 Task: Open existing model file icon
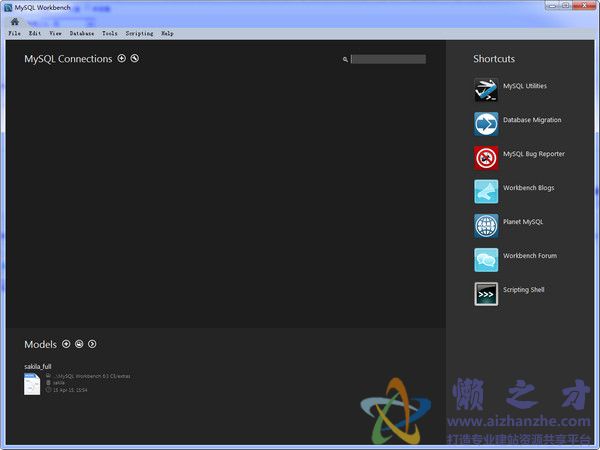[79, 344]
